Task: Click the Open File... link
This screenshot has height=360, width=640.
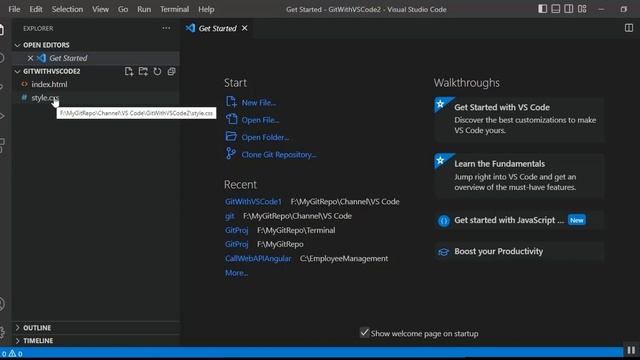Action: [x=260, y=120]
